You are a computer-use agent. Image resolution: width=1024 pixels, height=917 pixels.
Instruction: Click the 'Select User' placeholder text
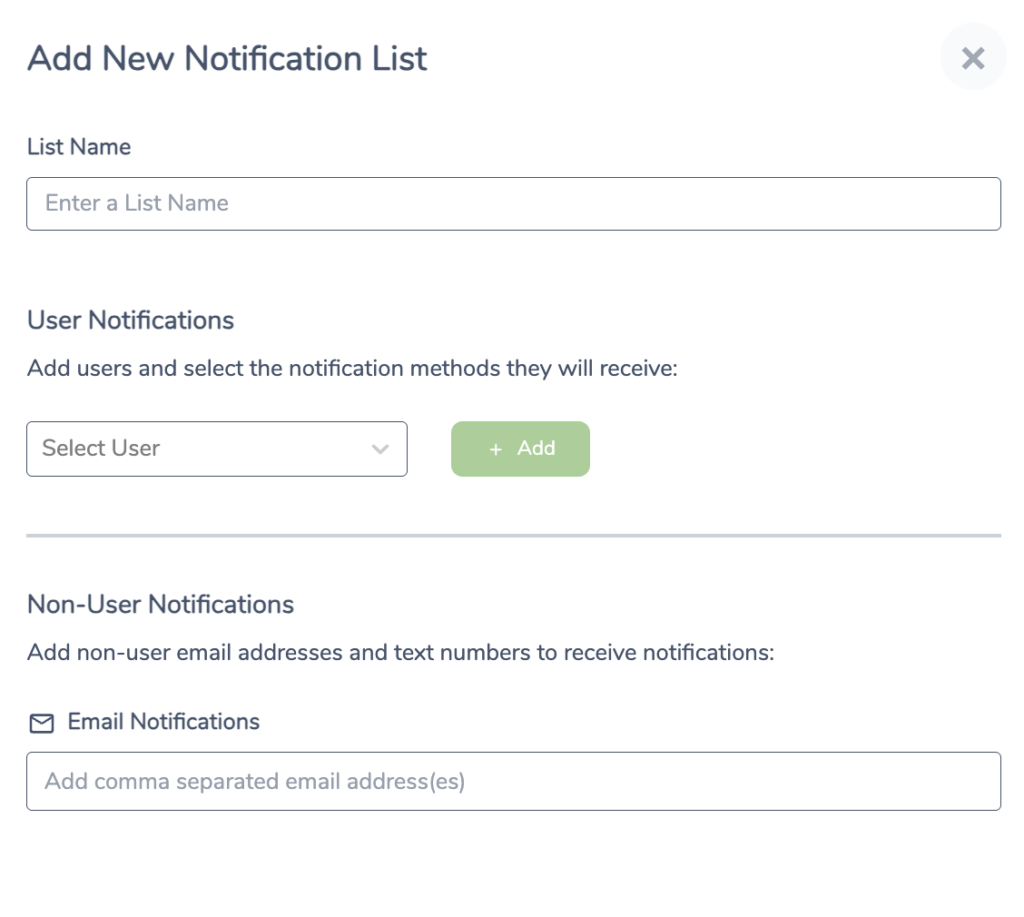tap(101, 448)
